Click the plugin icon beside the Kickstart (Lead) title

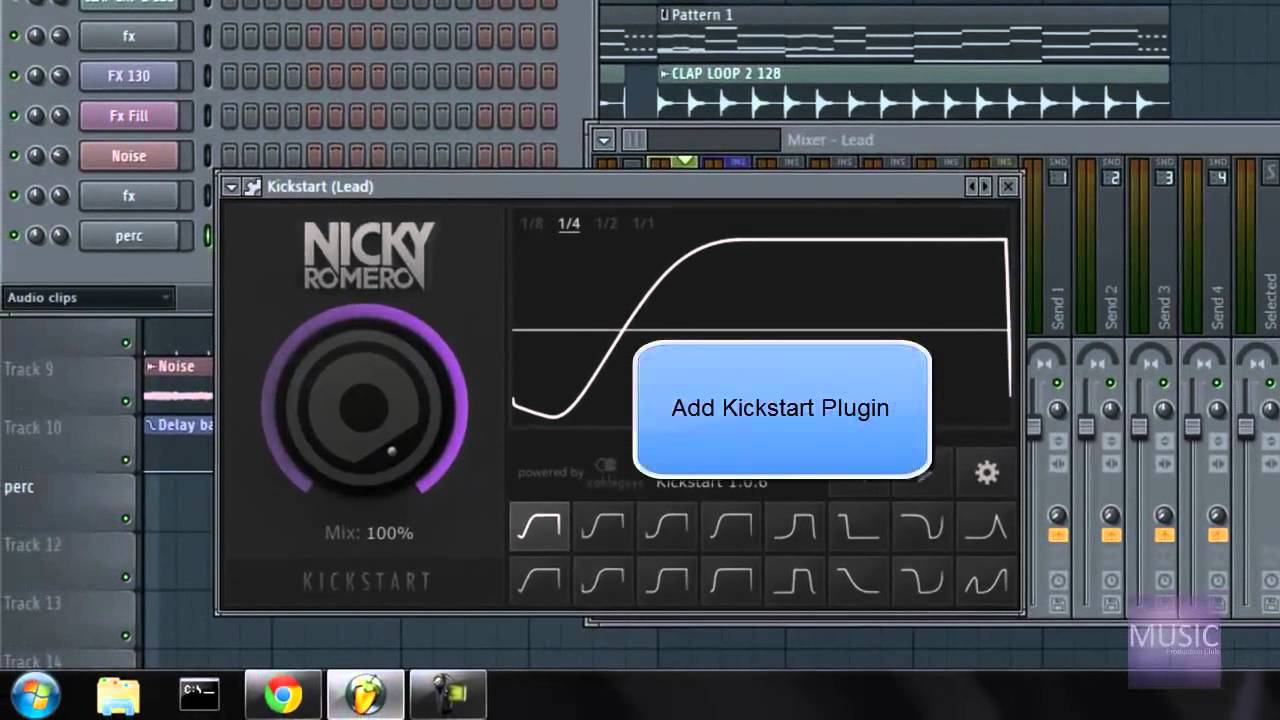(253, 186)
